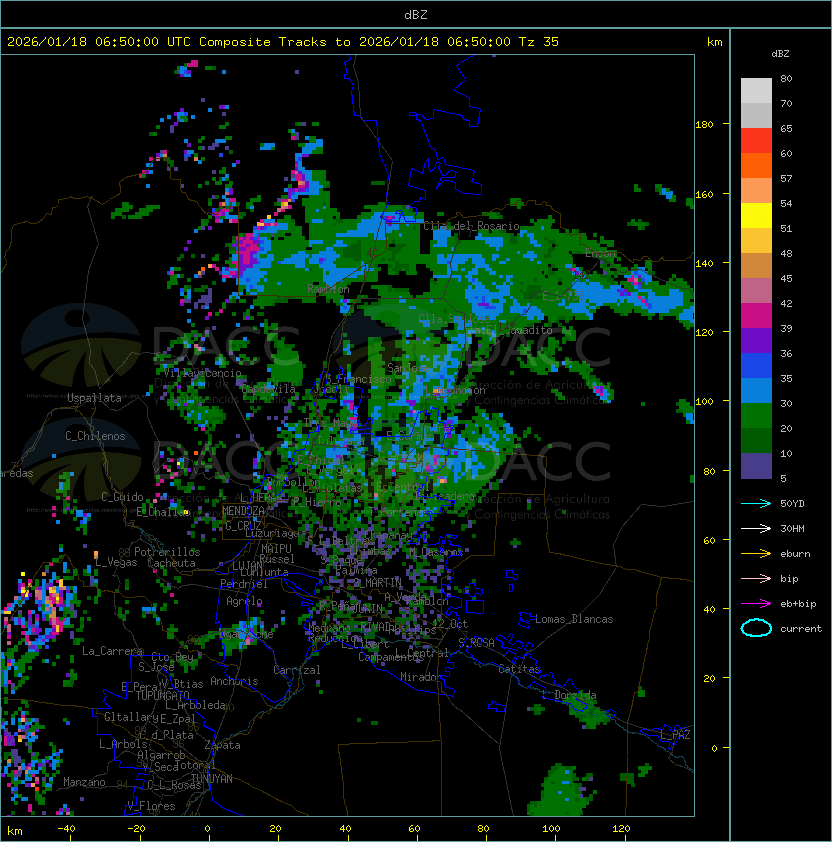
Task: Pick the yellow 51-54 dBZ color band
Action: (x=756, y=216)
